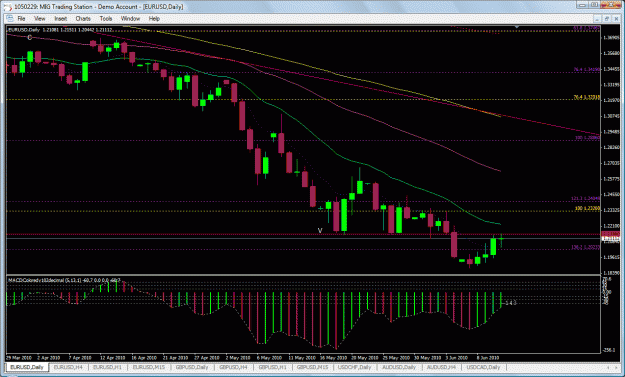Switch to the EURUSD,M15 chart tab
This screenshot has width=625, height=377.
pyautogui.click(x=148, y=367)
